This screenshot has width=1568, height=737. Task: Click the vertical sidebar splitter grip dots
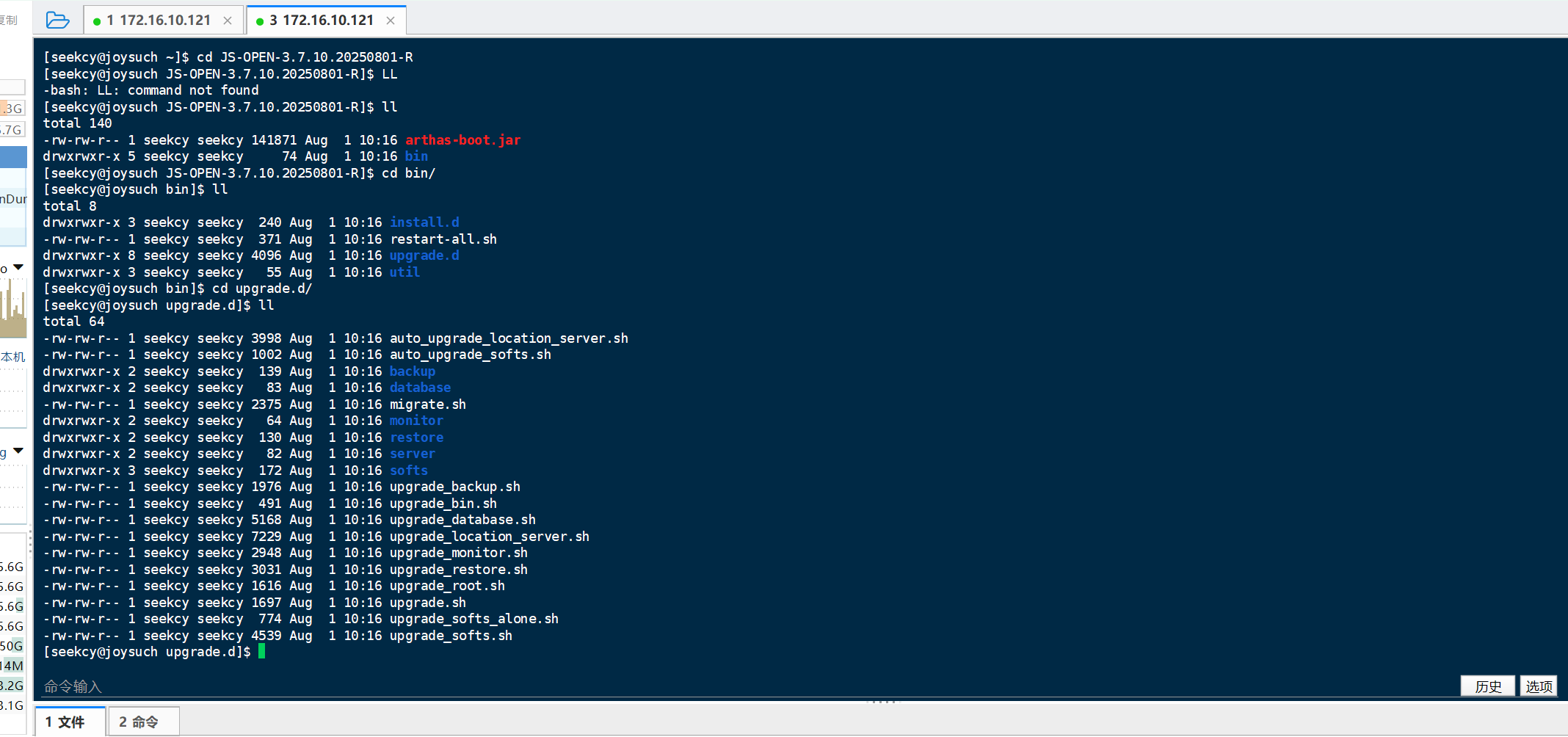[30, 542]
